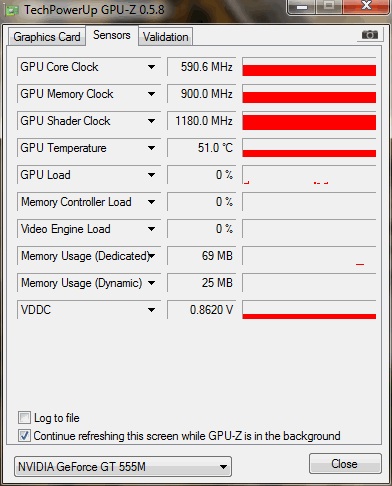Open the GPU Shader Clock dropdown arrow

[x=151, y=121]
